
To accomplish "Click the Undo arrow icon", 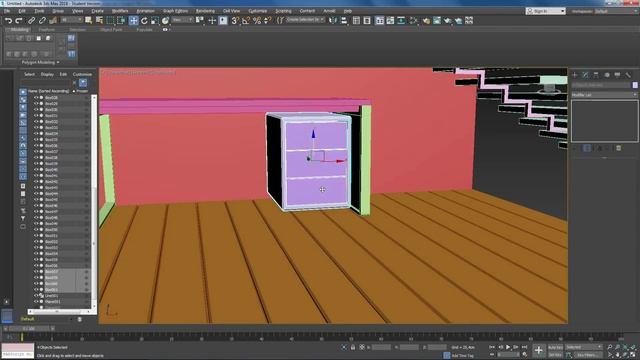I will pyautogui.click(x=8, y=20).
